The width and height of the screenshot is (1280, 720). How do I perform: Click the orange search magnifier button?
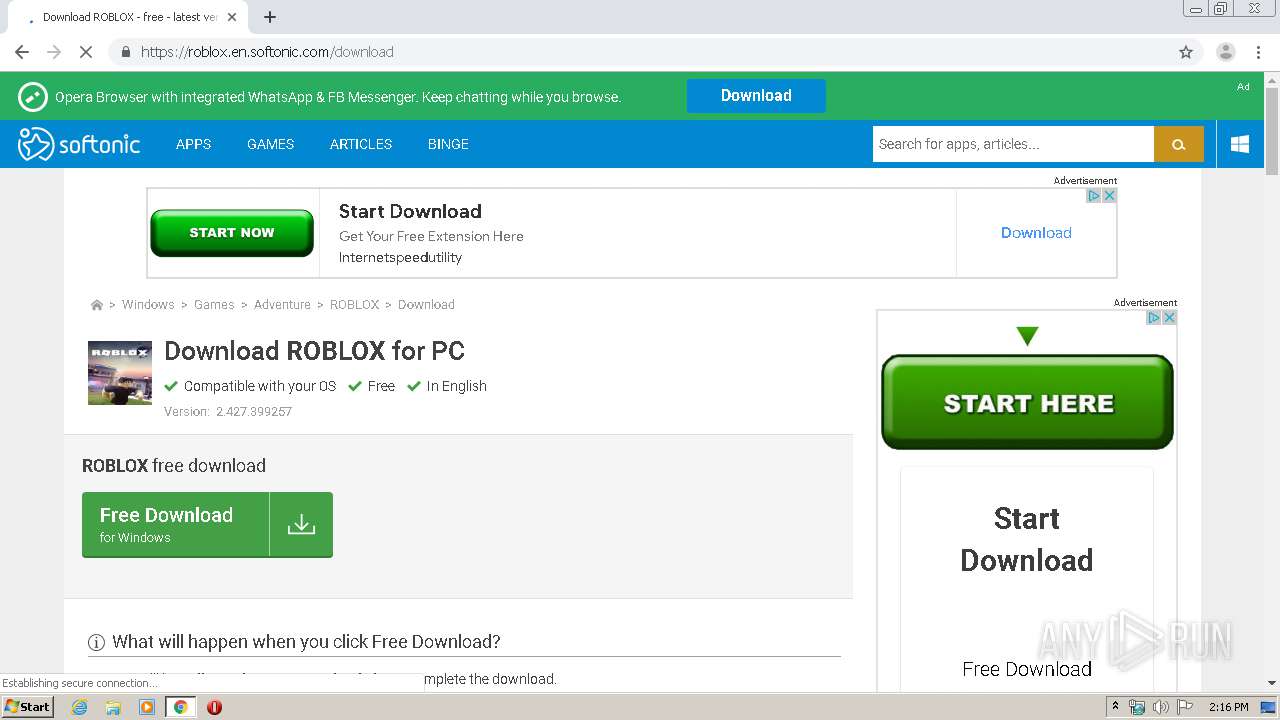(1179, 144)
